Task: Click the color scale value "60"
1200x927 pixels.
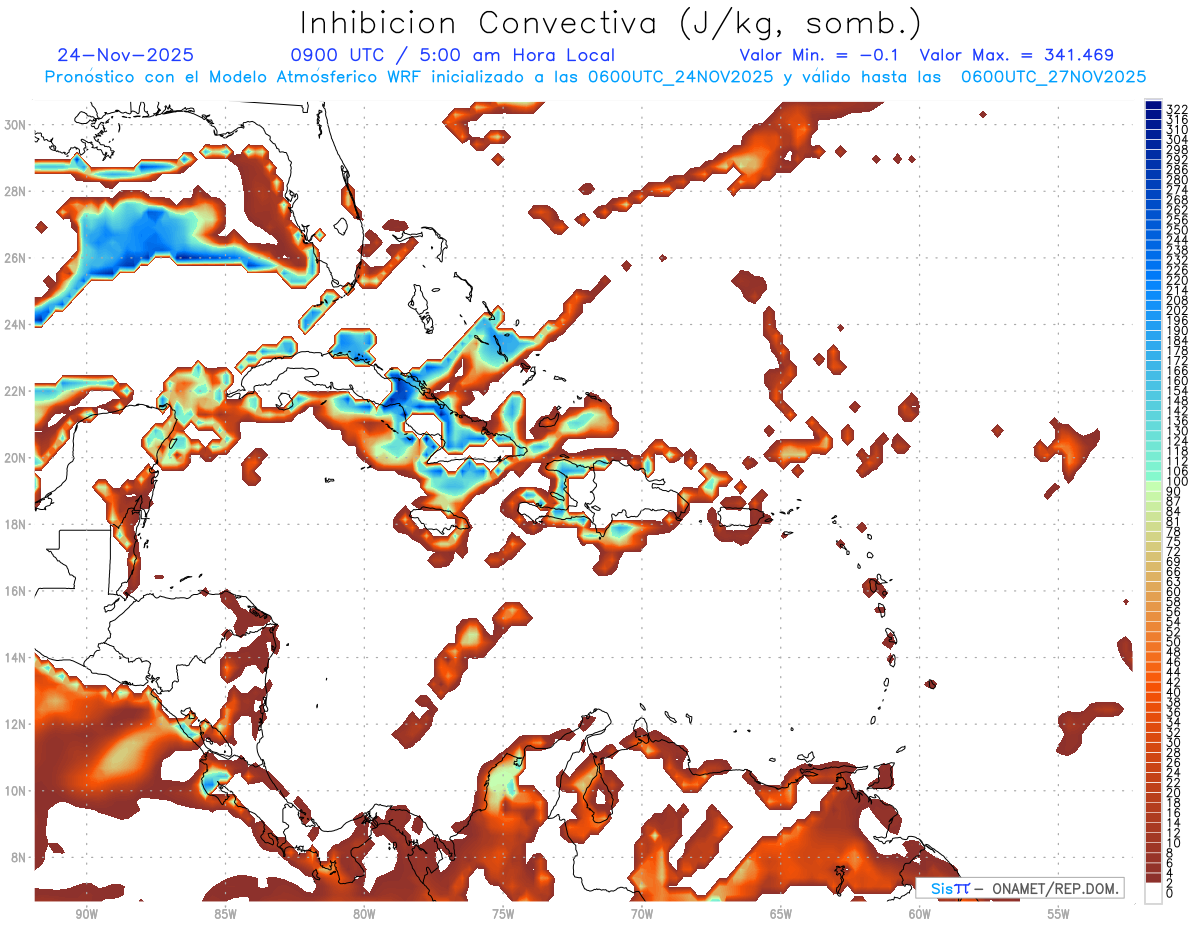Action: click(1173, 591)
